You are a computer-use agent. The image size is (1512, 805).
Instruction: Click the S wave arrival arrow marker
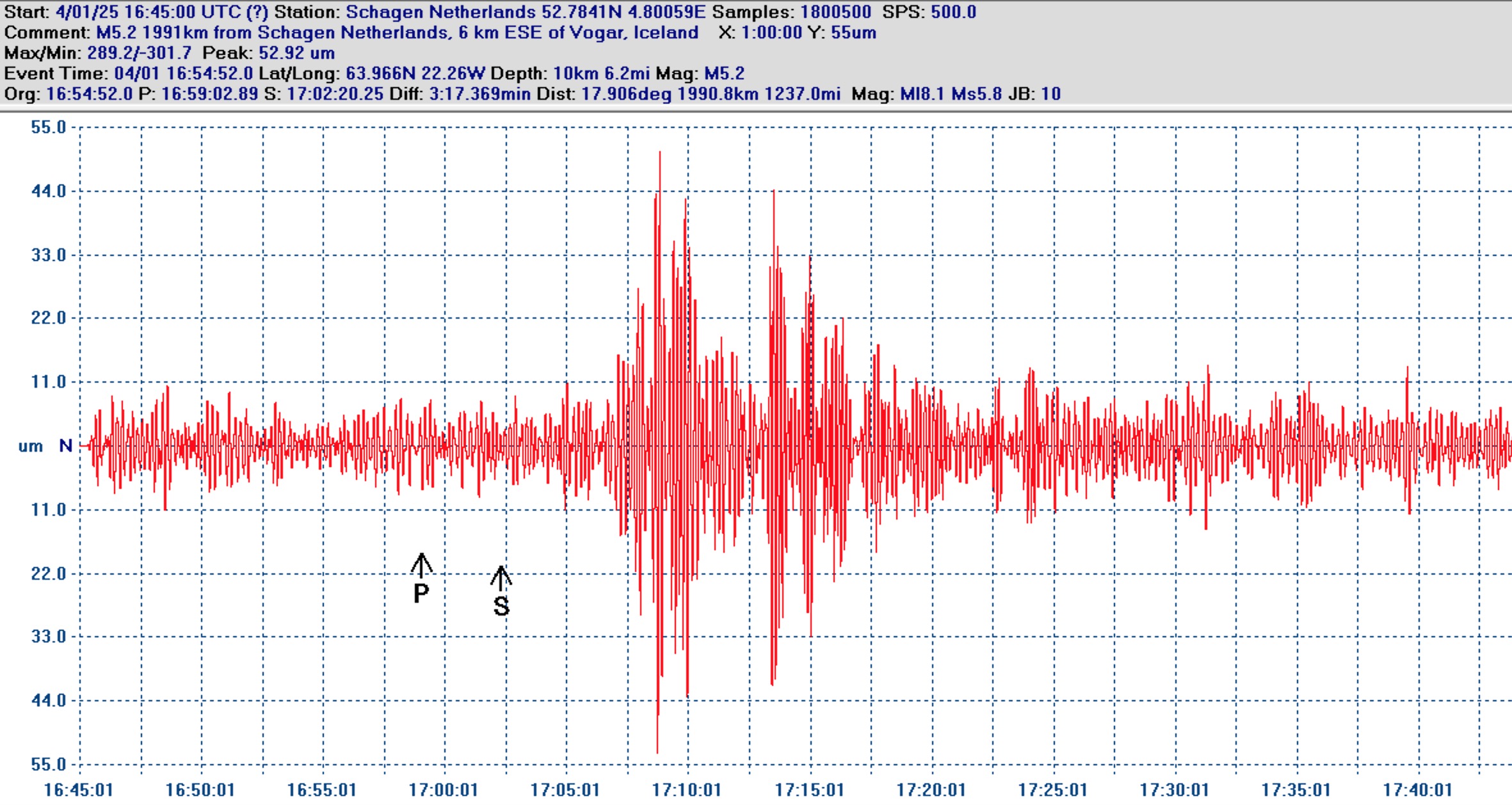501,578
